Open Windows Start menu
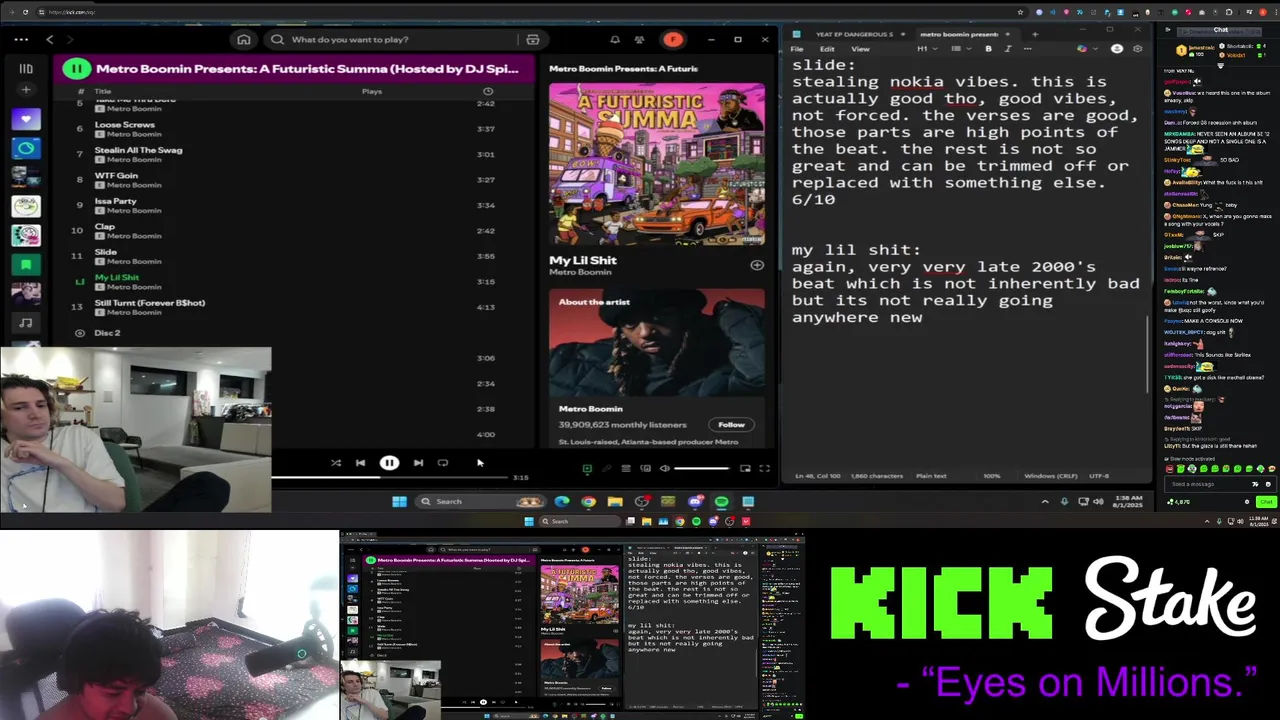 pos(399,501)
